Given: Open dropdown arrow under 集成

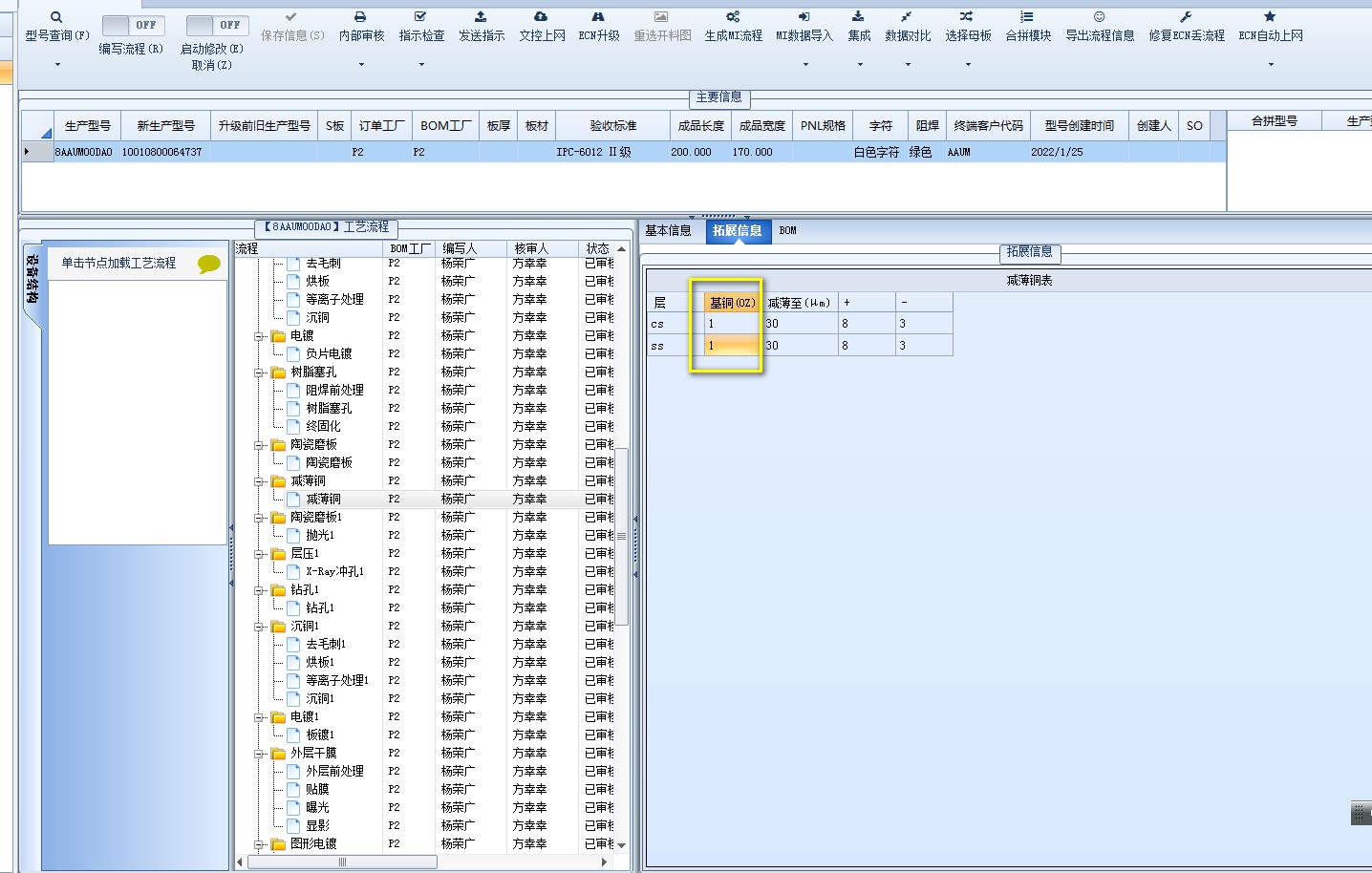Looking at the screenshot, I should 860,65.
